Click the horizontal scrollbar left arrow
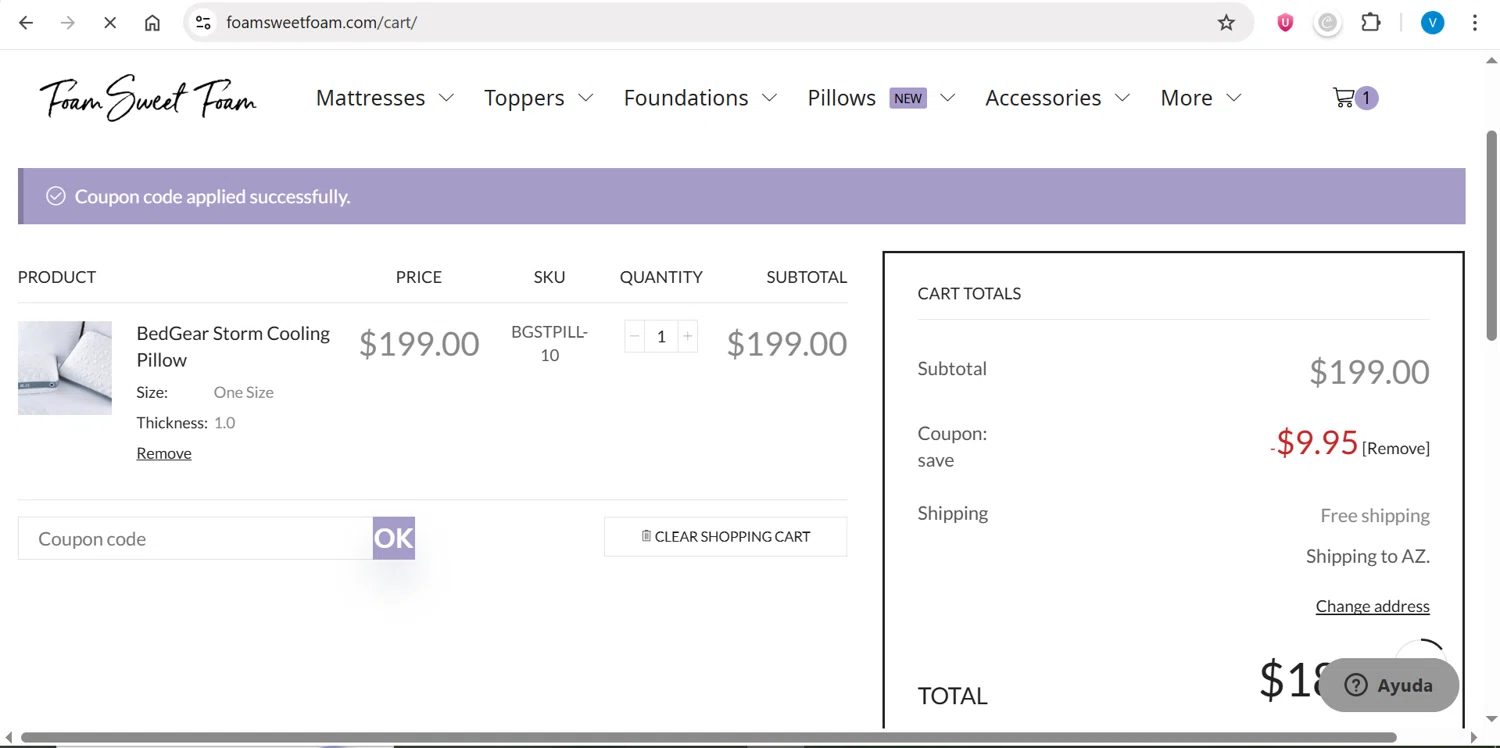Screen dimensions: 1500x748 point(9,738)
